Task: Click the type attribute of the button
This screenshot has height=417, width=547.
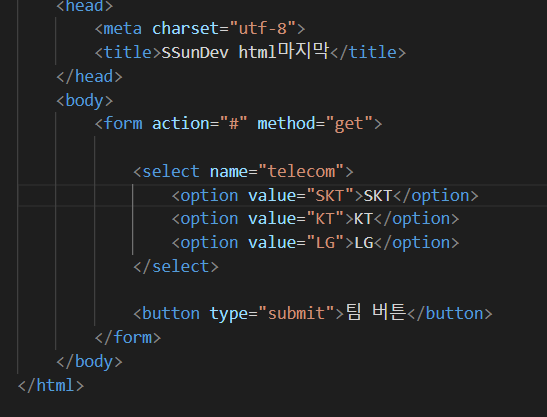Action: [229, 314]
